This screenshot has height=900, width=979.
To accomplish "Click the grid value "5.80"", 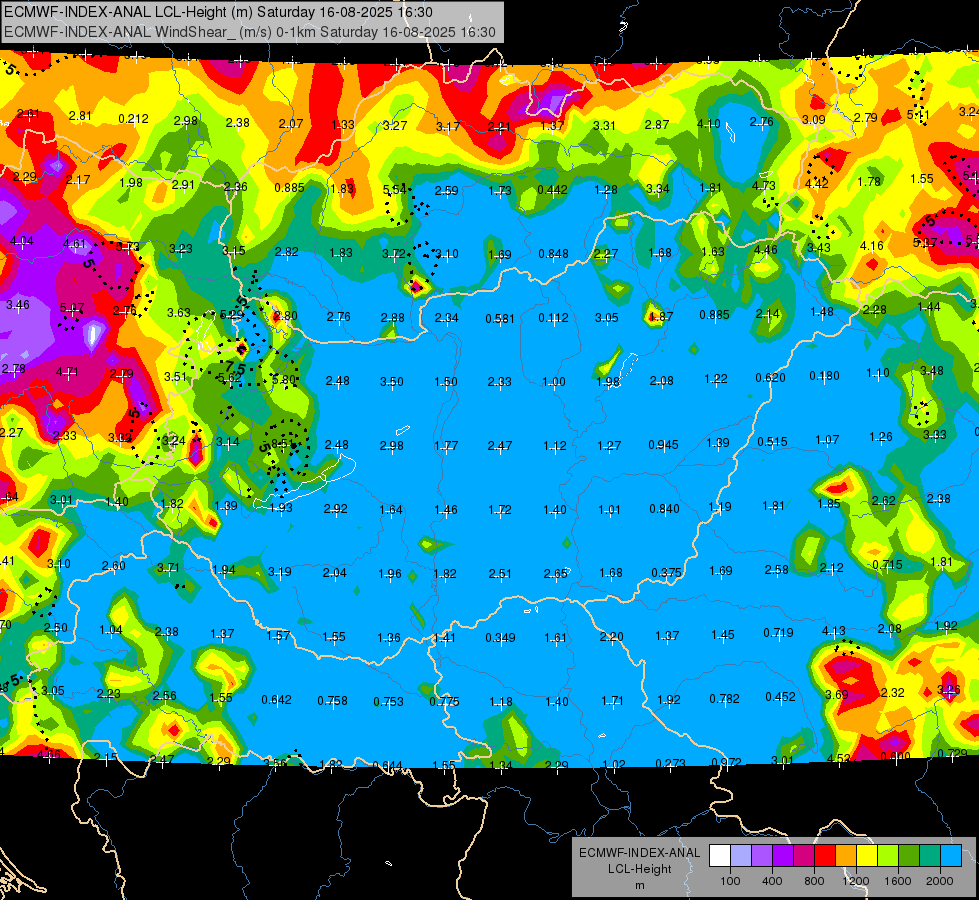I will pyautogui.click(x=284, y=380).
